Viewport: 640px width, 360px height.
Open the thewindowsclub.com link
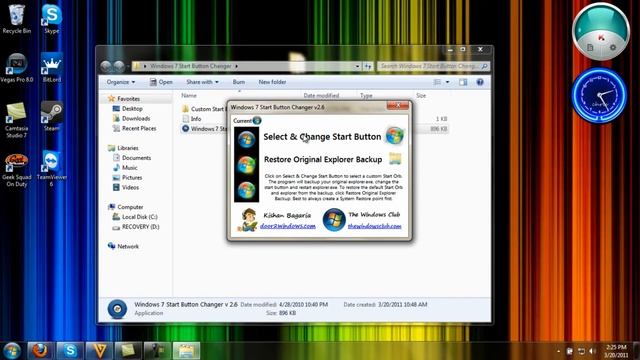374,226
